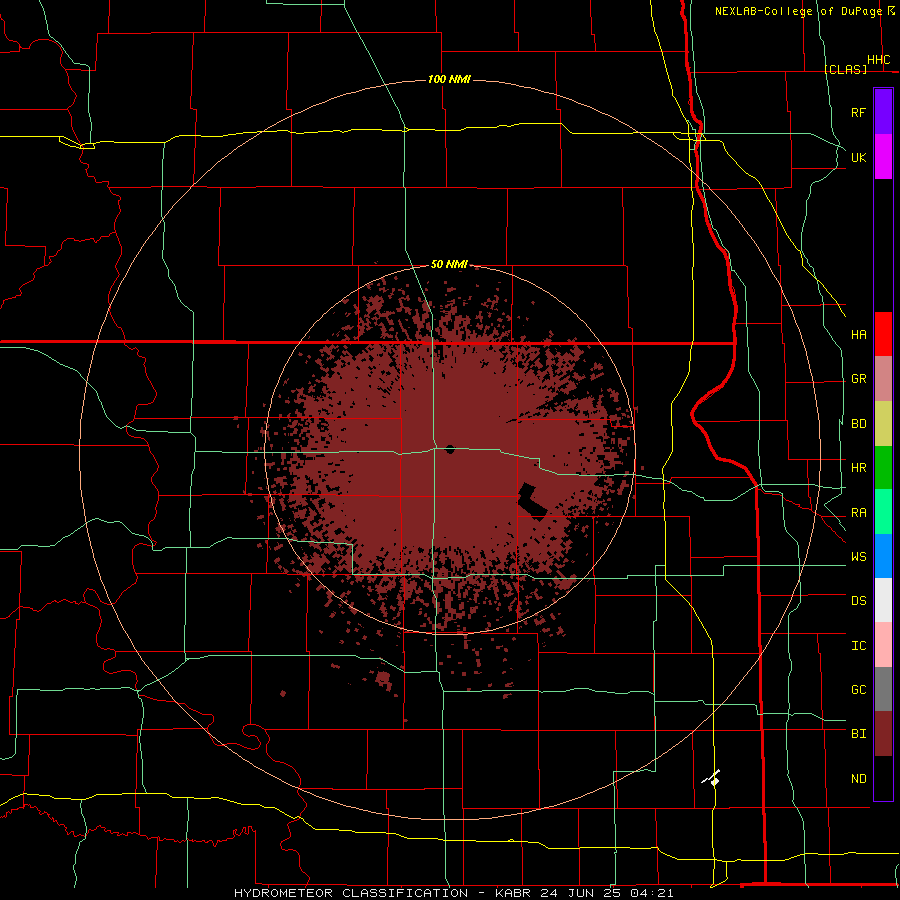The width and height of the screenshot is (900, 900).
Task: Click the UK legend label
Action: [x=858, y=157]
